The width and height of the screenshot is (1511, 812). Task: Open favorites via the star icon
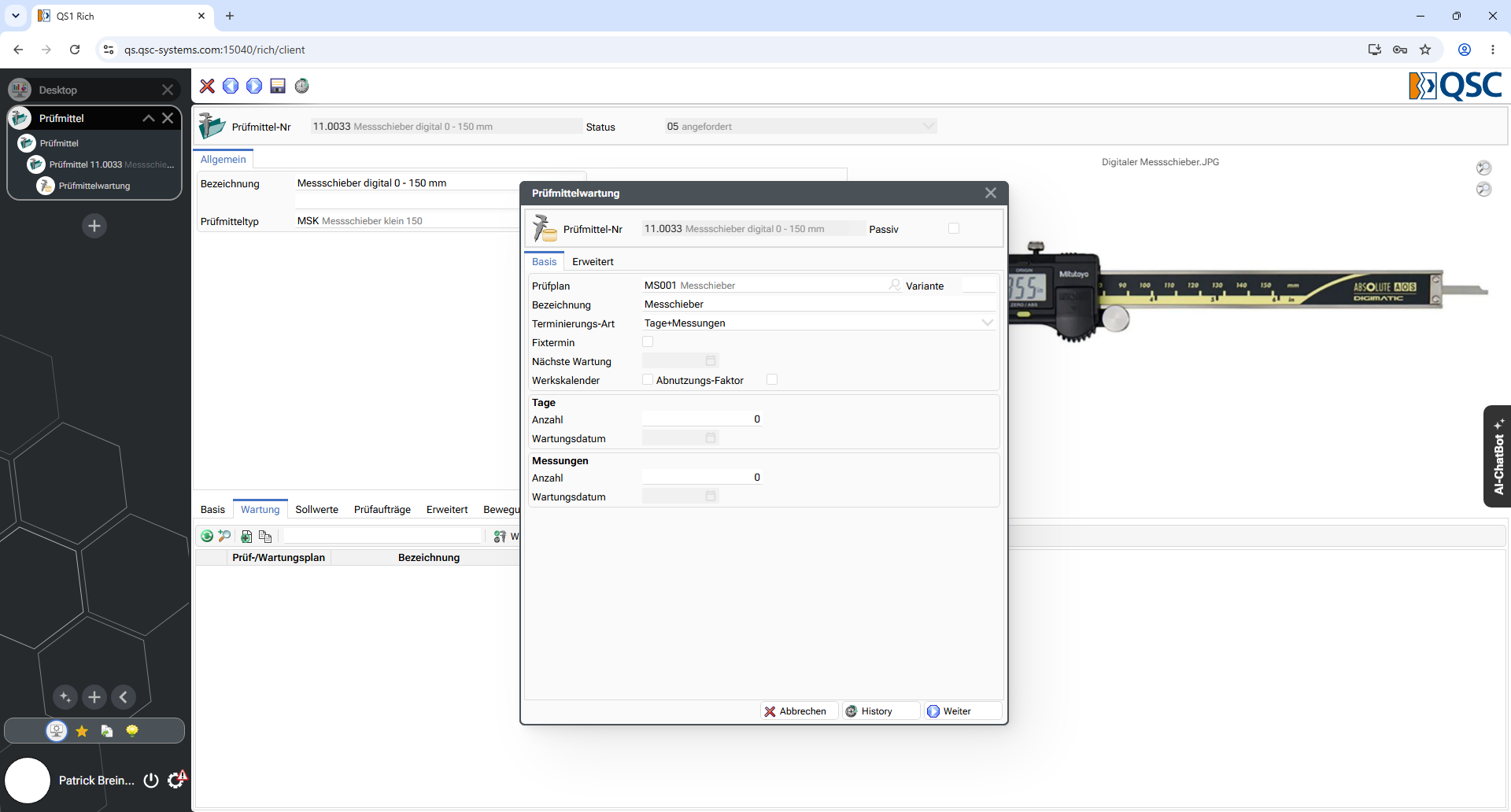pos(82,731)
